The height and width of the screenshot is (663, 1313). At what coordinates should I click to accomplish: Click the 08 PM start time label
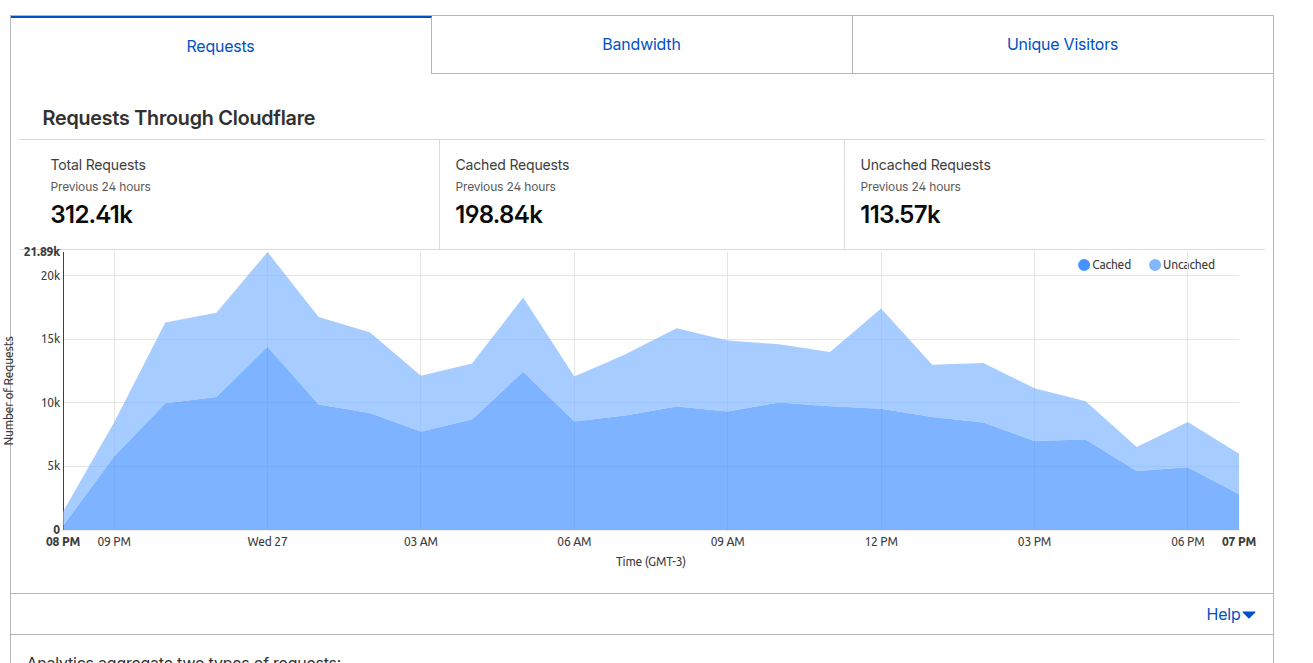pyautogui.click(x=63, y=542)
